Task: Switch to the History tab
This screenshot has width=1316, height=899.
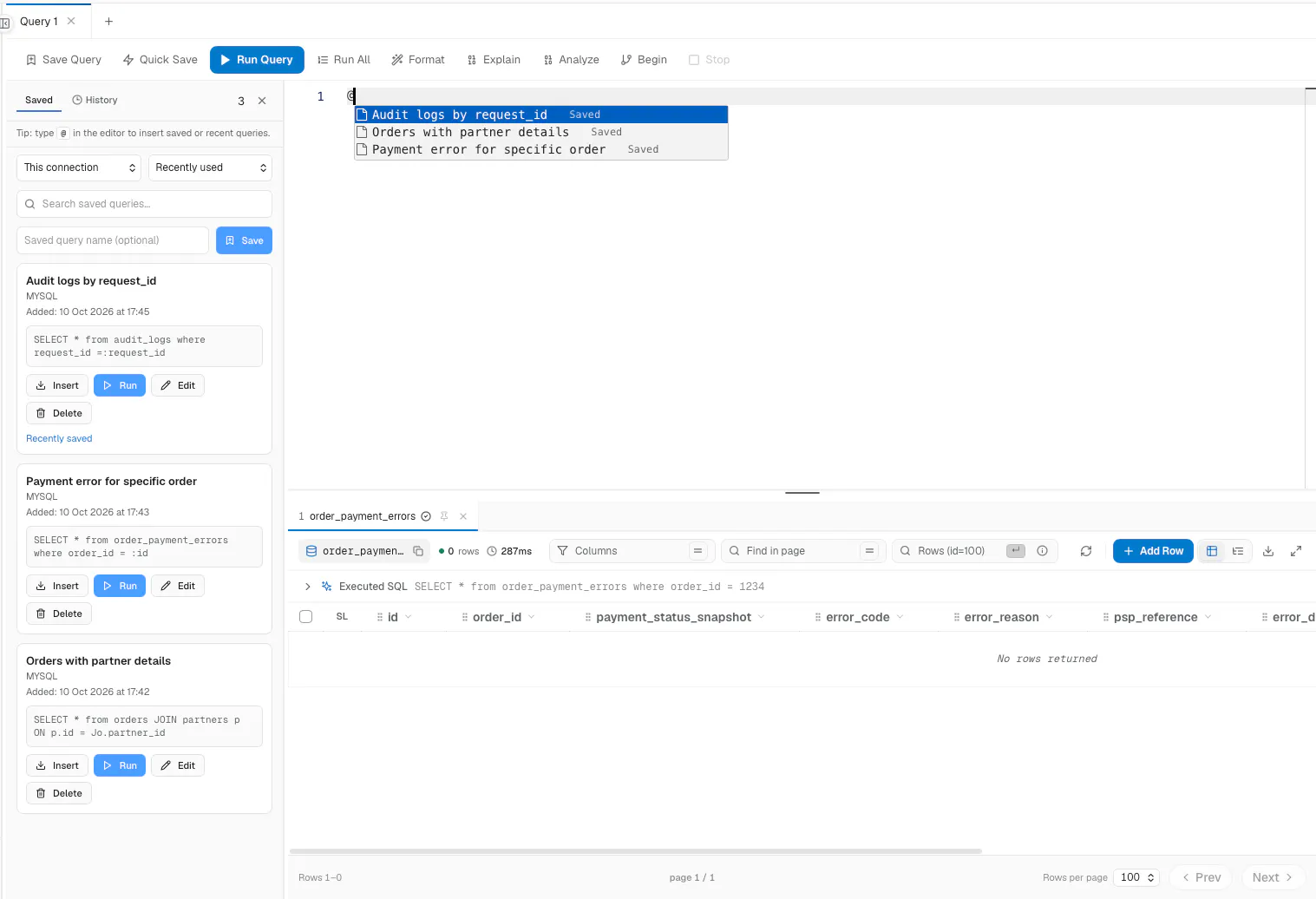Action: coord(95,100)
